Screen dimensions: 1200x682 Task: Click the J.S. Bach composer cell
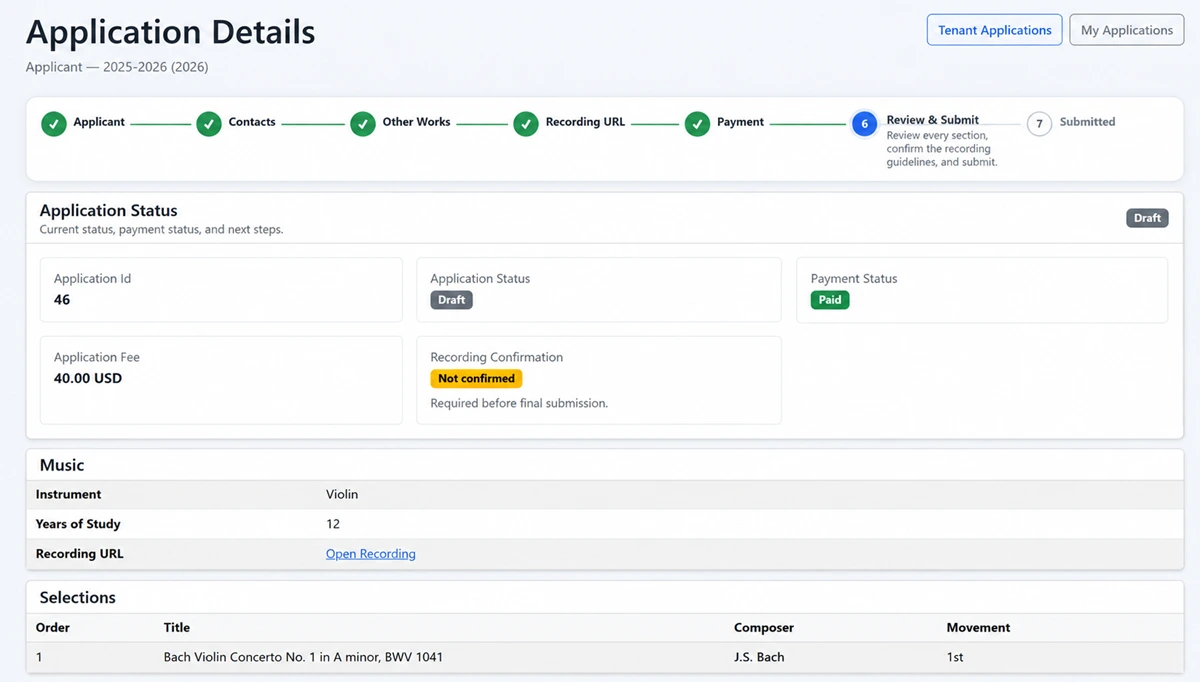click(759, 658)
